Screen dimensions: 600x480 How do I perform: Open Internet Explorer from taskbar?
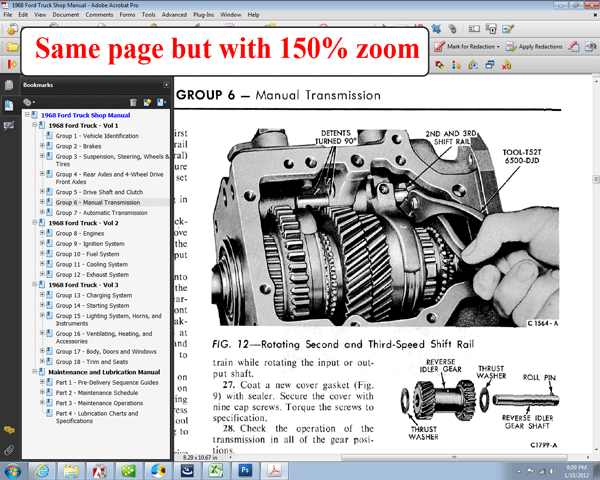[x=42, y=471]
